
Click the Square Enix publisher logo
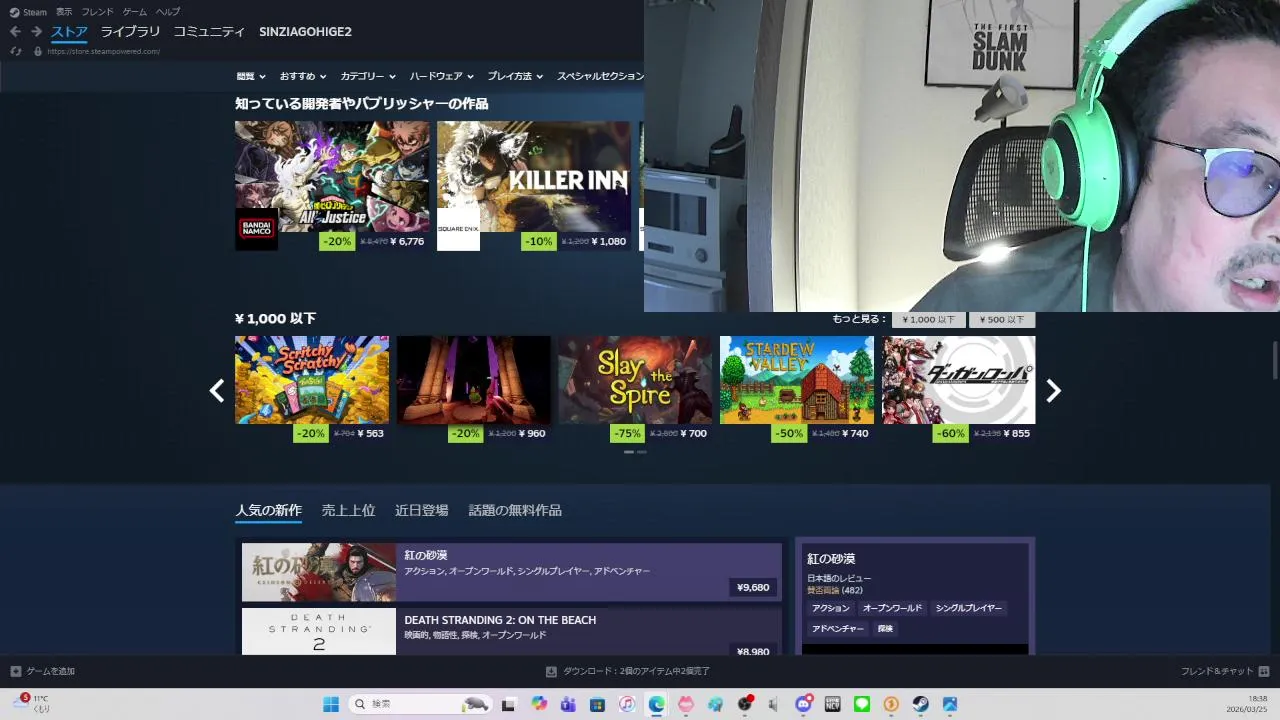coord(458,229)
